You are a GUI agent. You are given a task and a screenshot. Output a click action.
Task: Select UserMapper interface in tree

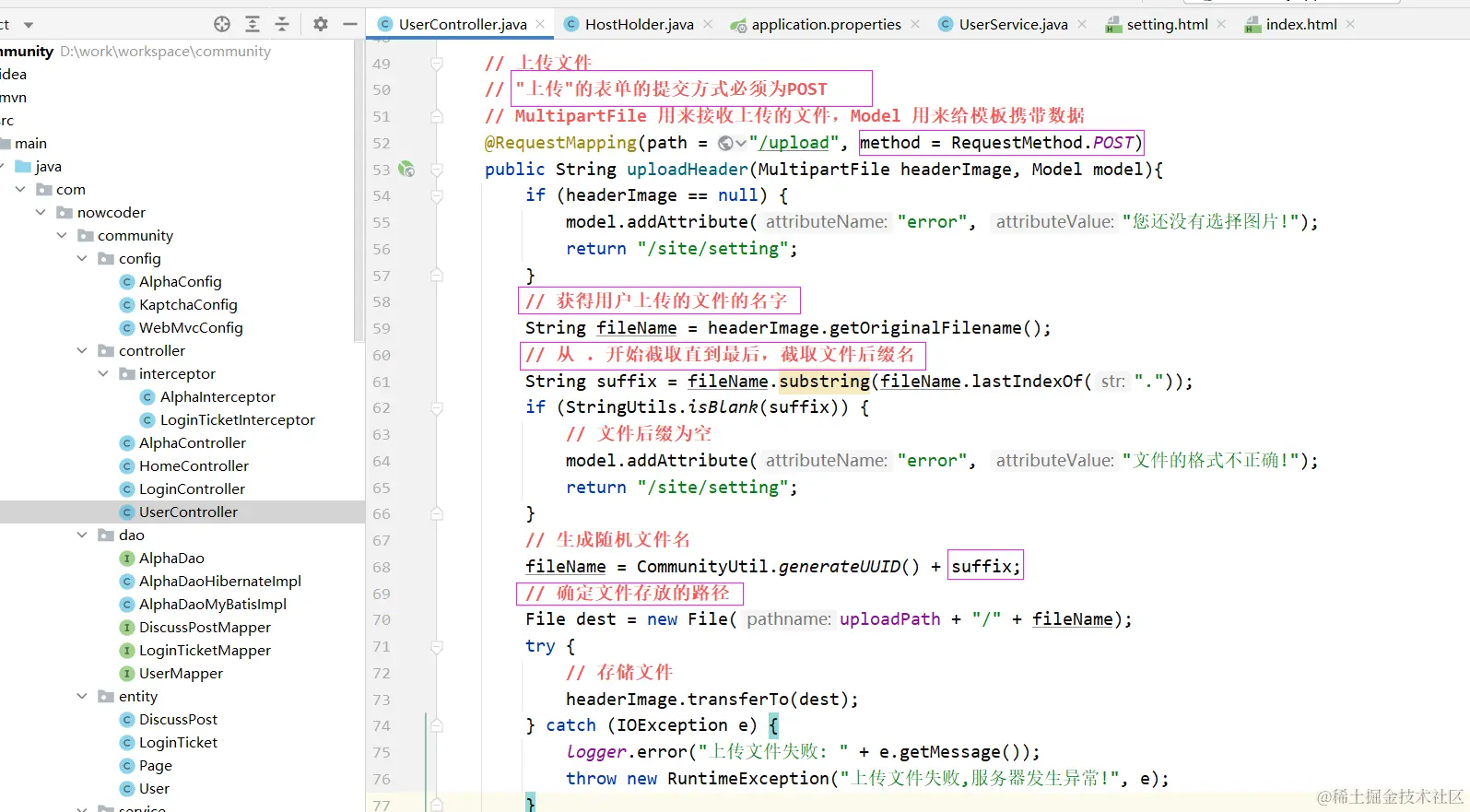pyautogui.click(x=181, y=673)
